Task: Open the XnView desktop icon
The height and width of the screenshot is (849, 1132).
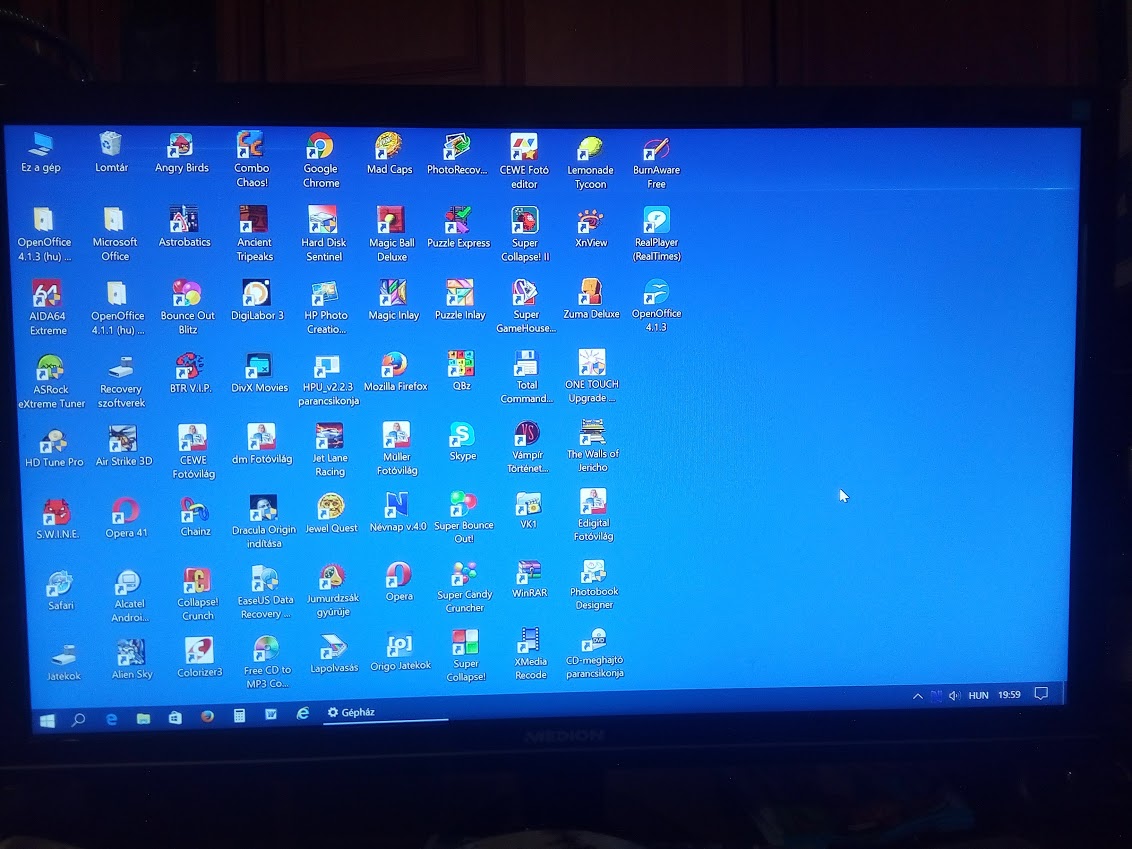Action: coord(591,228)
